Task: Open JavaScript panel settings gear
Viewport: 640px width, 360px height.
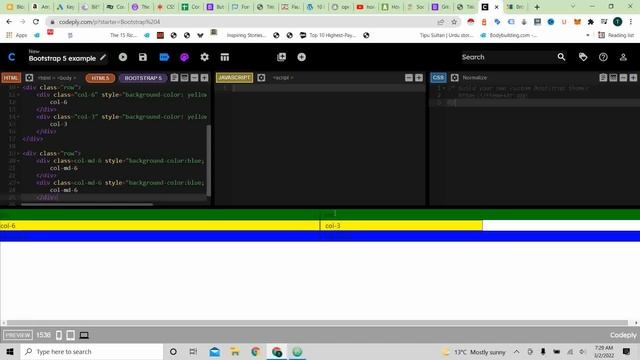Action: point(261,78)
